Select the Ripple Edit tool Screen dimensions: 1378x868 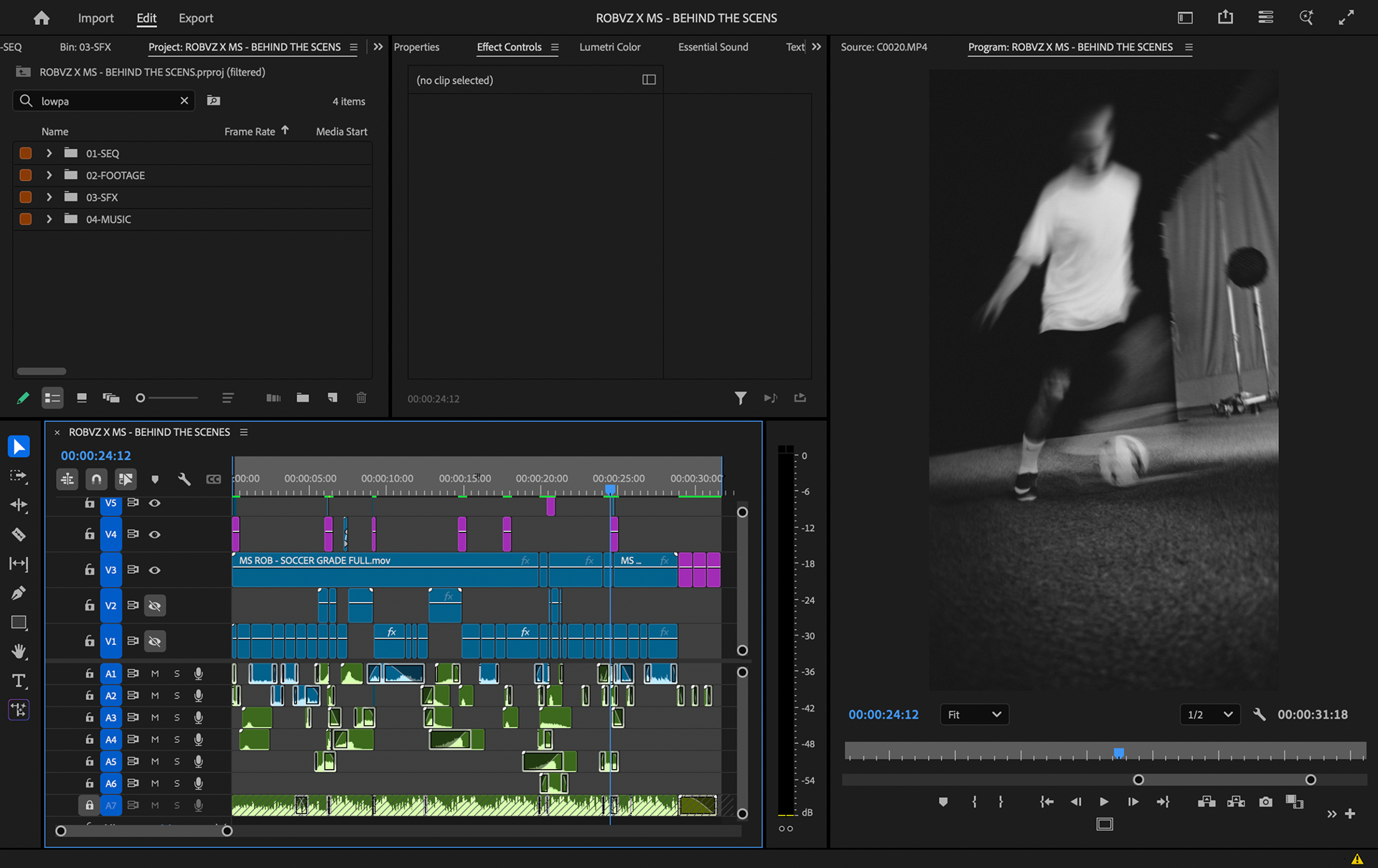pos(19,505)
